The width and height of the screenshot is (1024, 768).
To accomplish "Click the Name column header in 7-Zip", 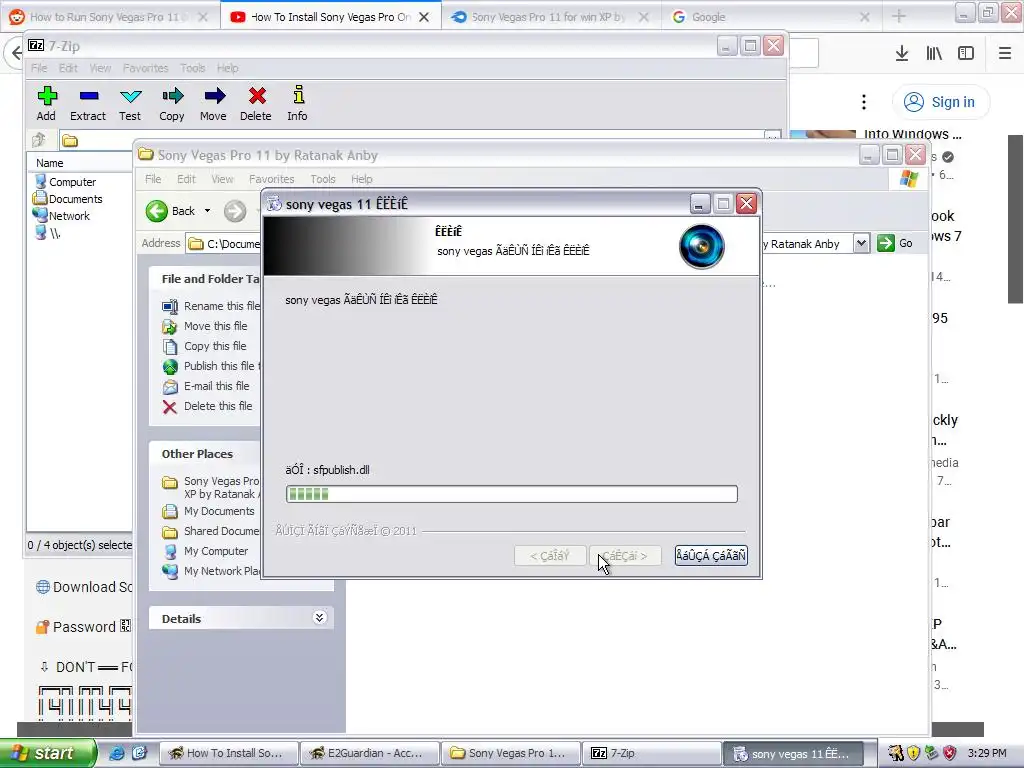I will (50, 163).
